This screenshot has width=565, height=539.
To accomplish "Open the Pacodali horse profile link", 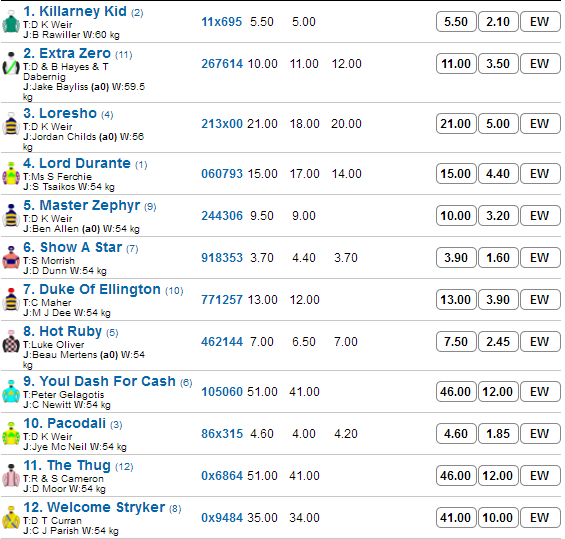I will tap(73, 423).
